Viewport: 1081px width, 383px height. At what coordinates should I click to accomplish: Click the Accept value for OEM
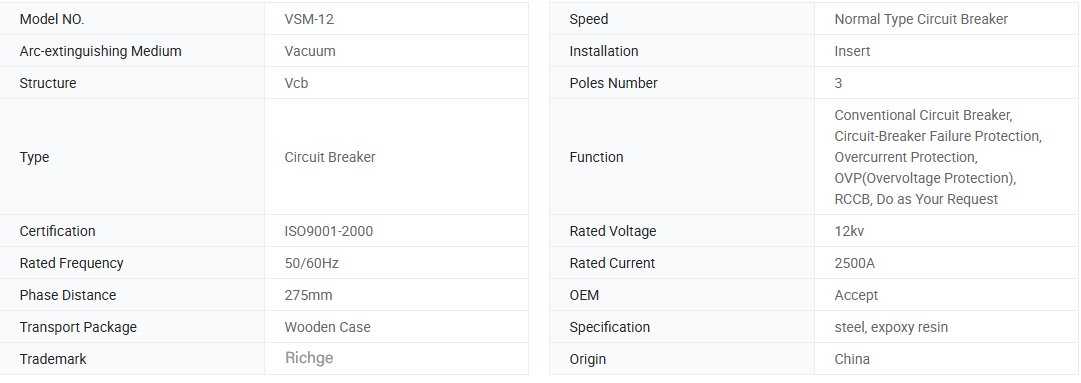[856, 295]
